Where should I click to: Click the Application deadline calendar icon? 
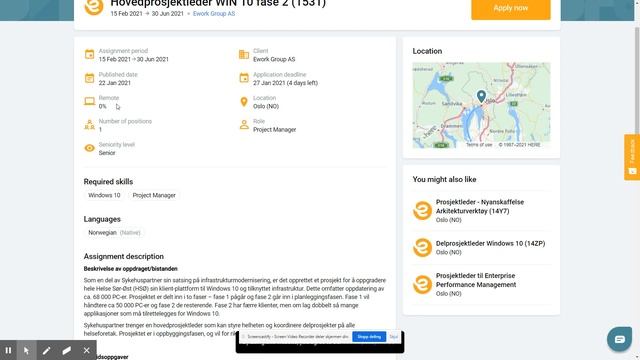click(244, 78)
